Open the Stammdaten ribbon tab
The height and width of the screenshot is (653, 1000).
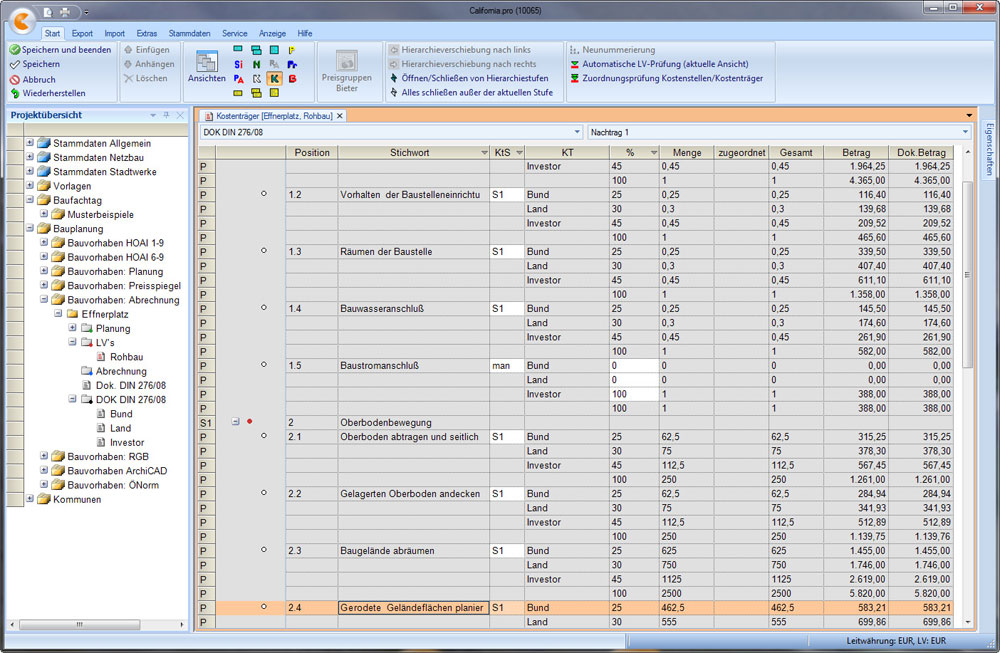[x=188, y=33]
